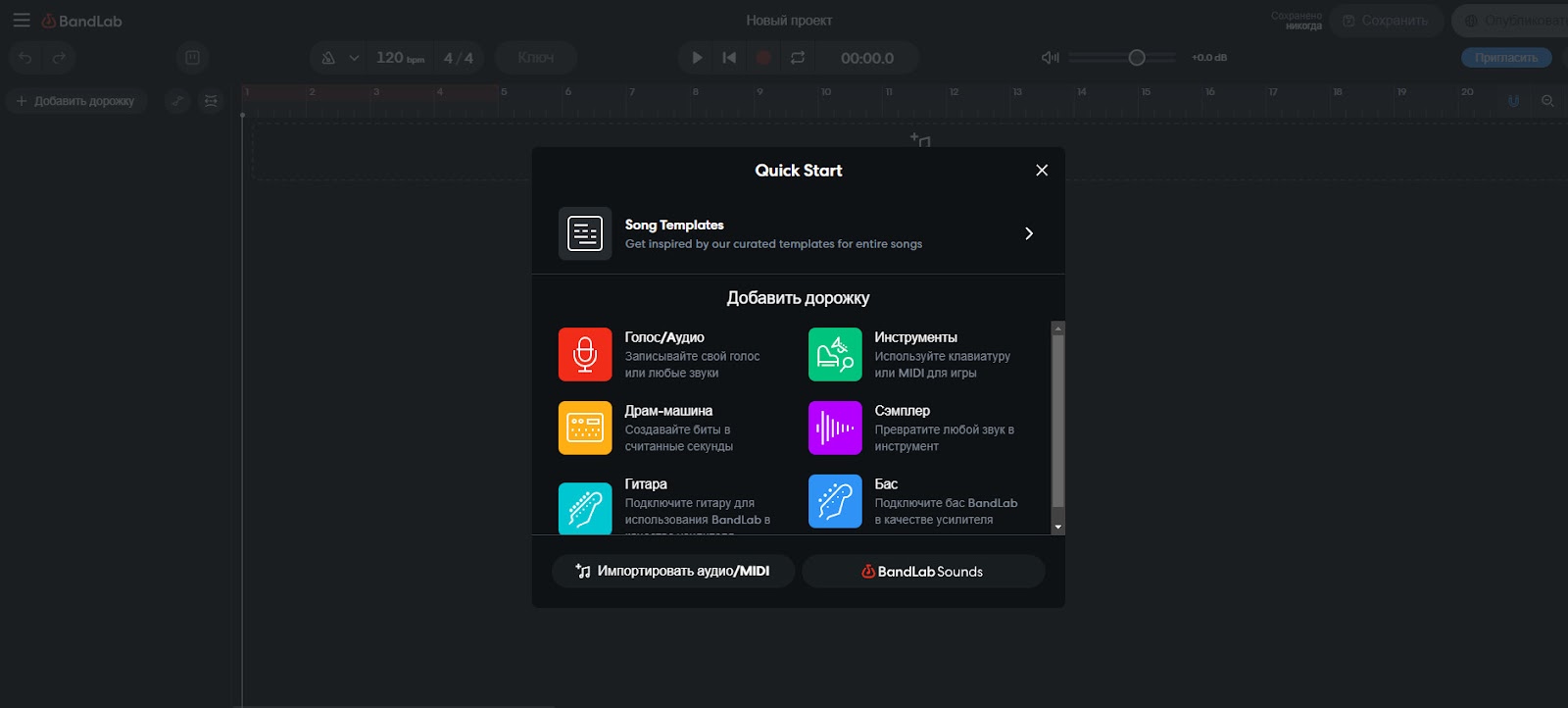Click Import audio/MIDI button

[673, 571]
